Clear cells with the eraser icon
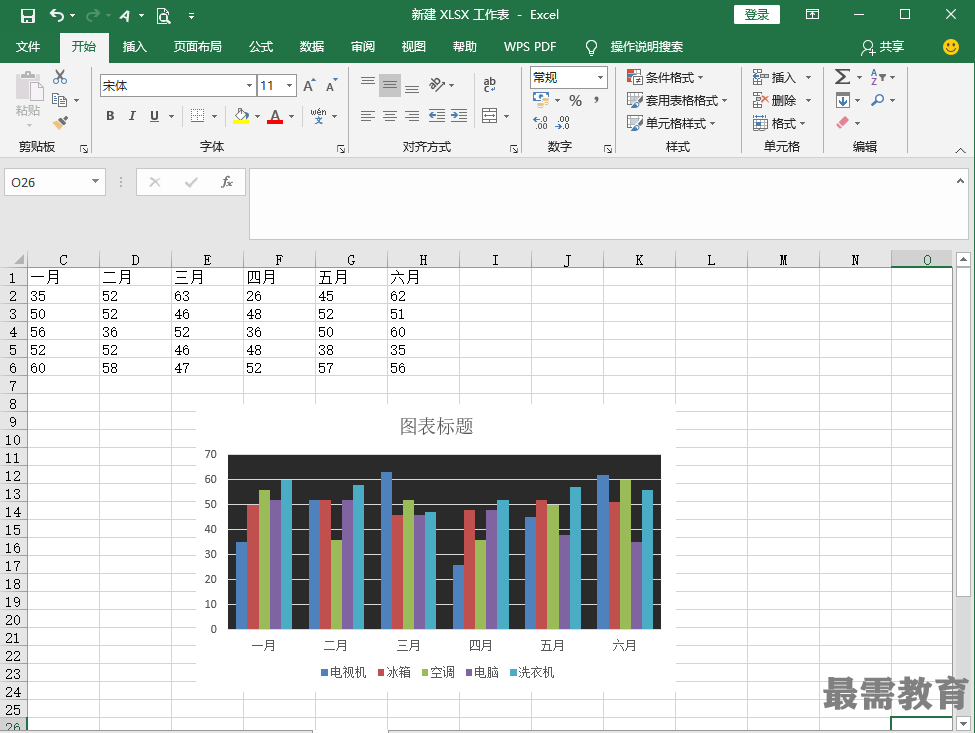 coord(843,122)
